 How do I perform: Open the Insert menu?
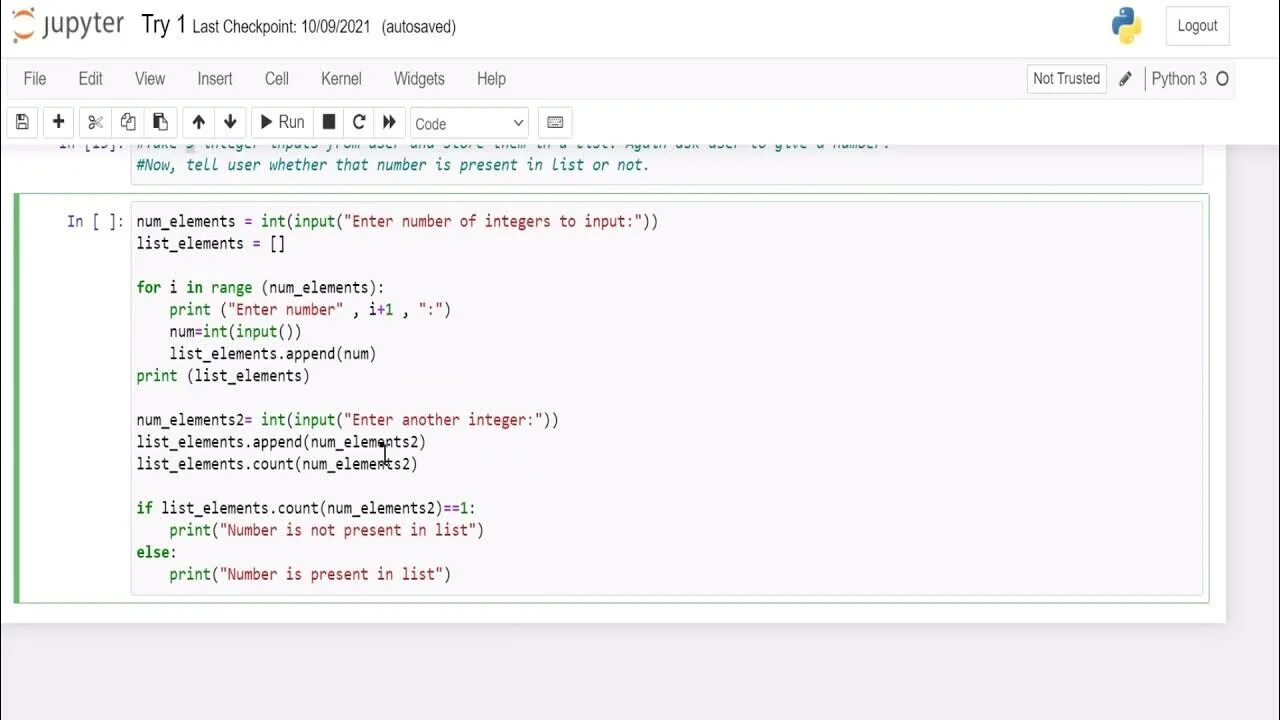[x=215, y=78]
